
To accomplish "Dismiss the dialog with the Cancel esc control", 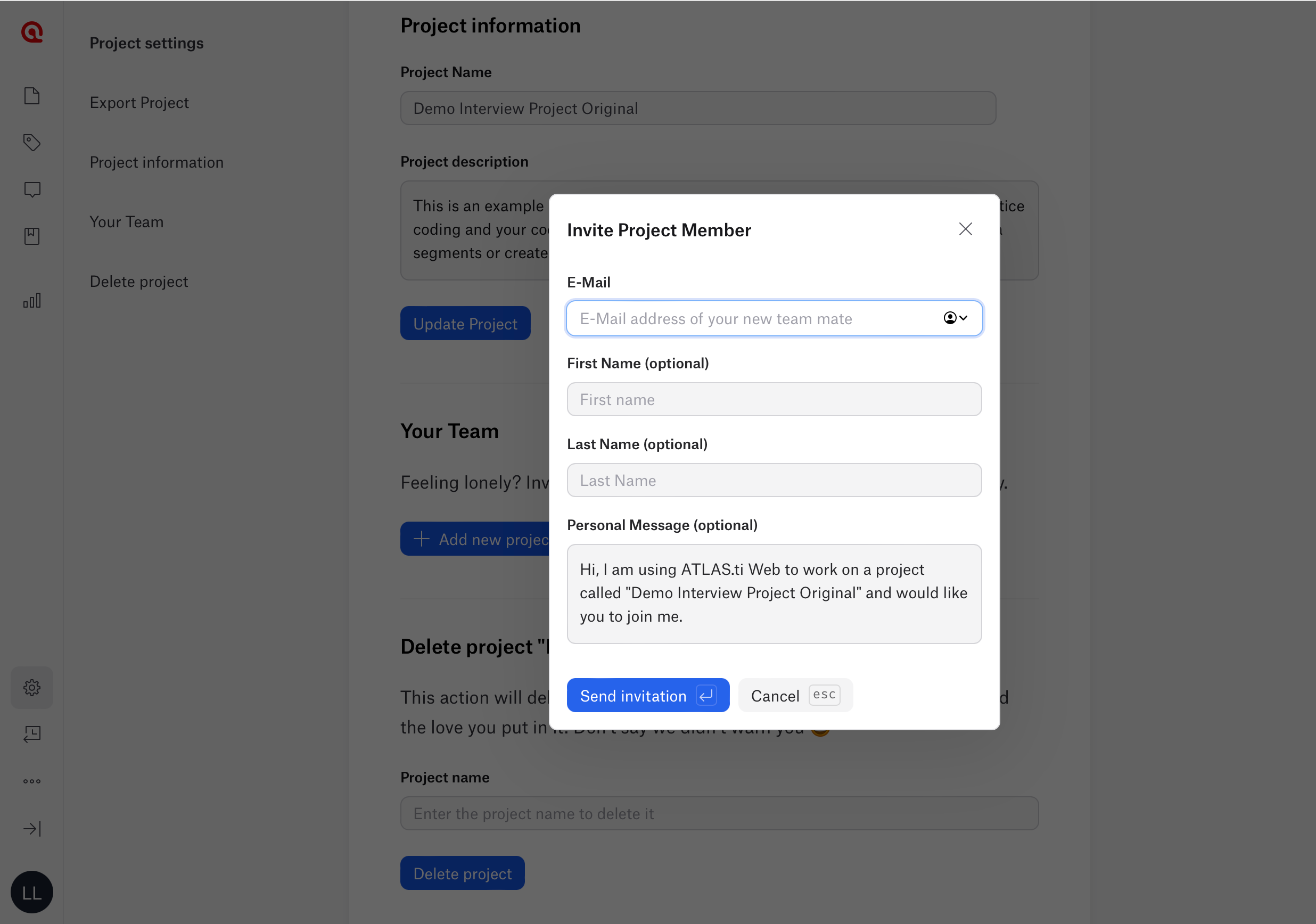I will 795,695.
